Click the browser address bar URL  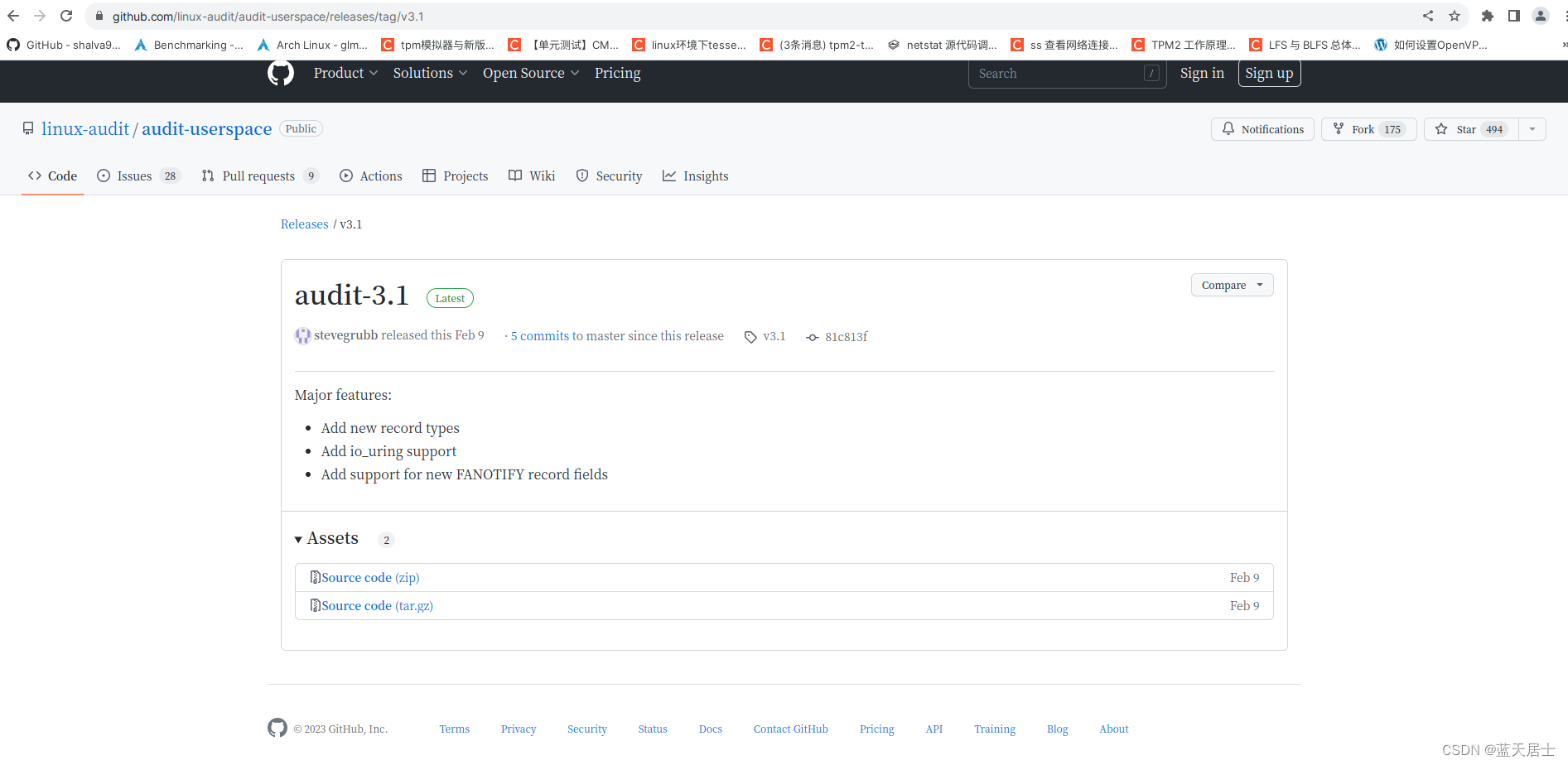268,16
